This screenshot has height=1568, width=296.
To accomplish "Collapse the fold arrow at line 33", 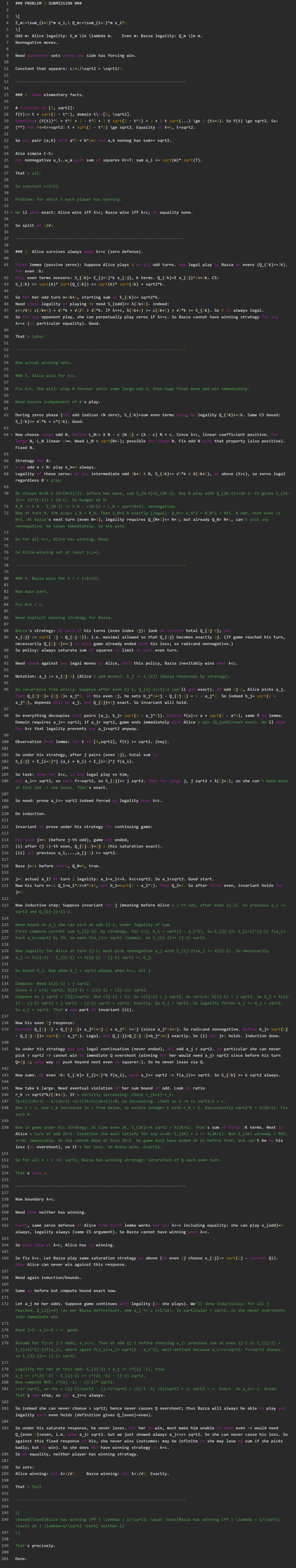I will point(11,213).
